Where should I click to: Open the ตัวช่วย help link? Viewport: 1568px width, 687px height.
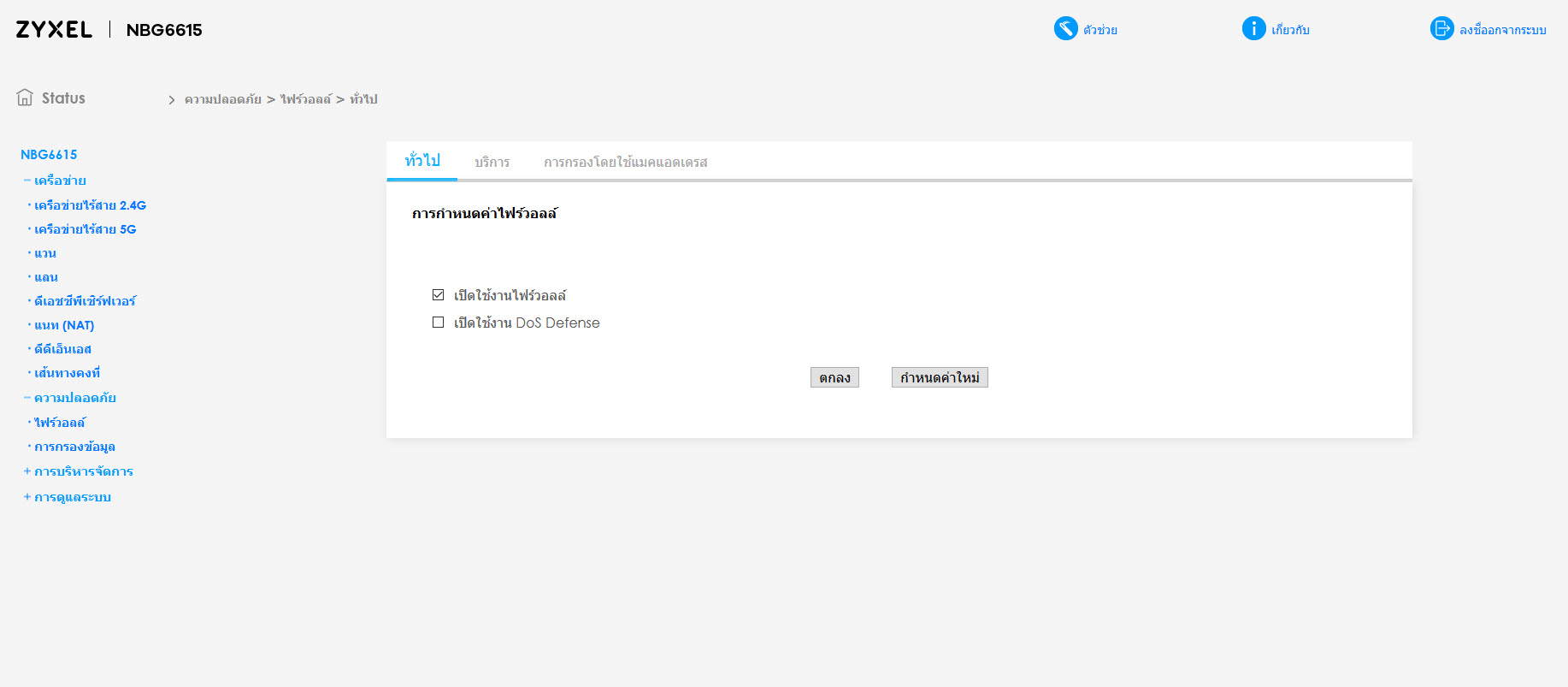[1100, 30]
